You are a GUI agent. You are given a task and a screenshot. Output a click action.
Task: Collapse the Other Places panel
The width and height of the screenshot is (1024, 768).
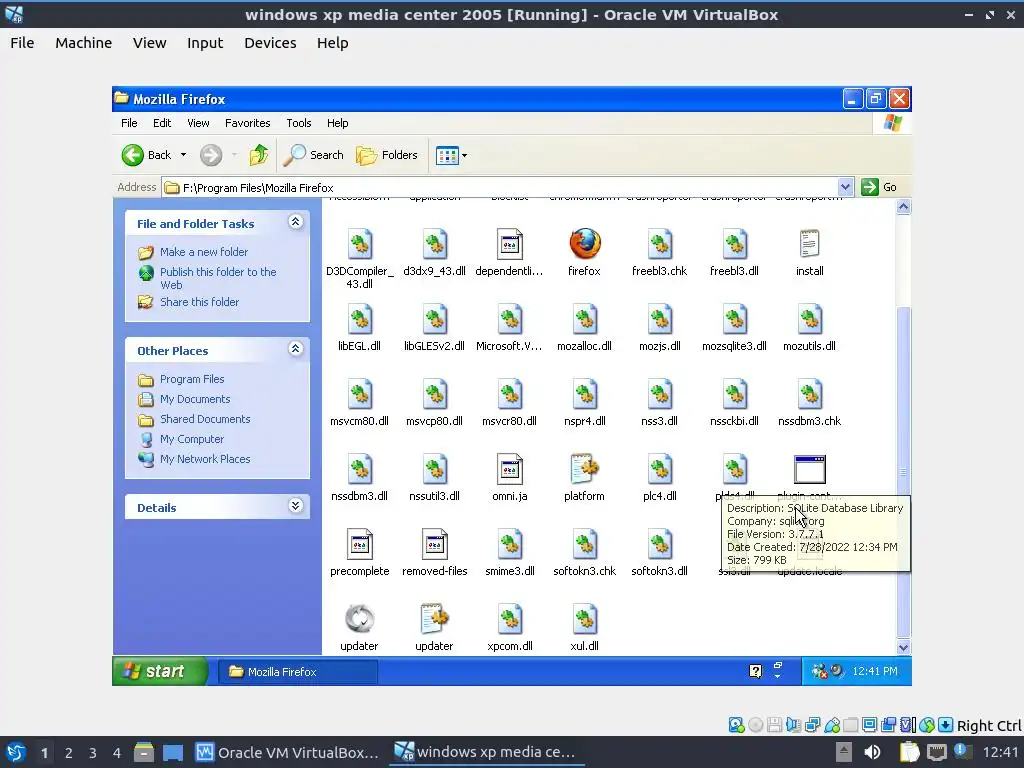[x=295, y=349]
